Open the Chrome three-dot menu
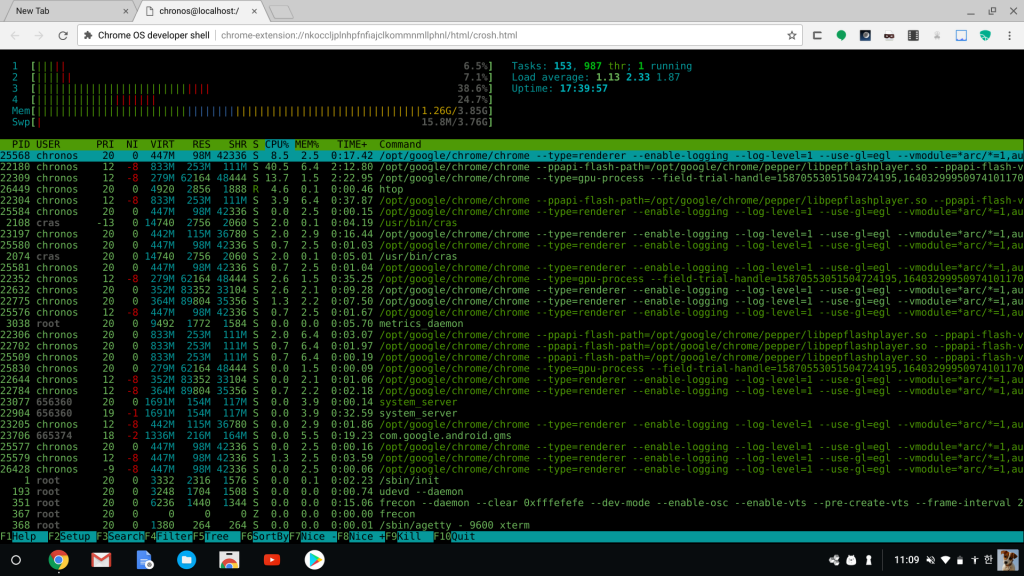This screenshot has width=1024, height=576. [x=1010, y=35]
